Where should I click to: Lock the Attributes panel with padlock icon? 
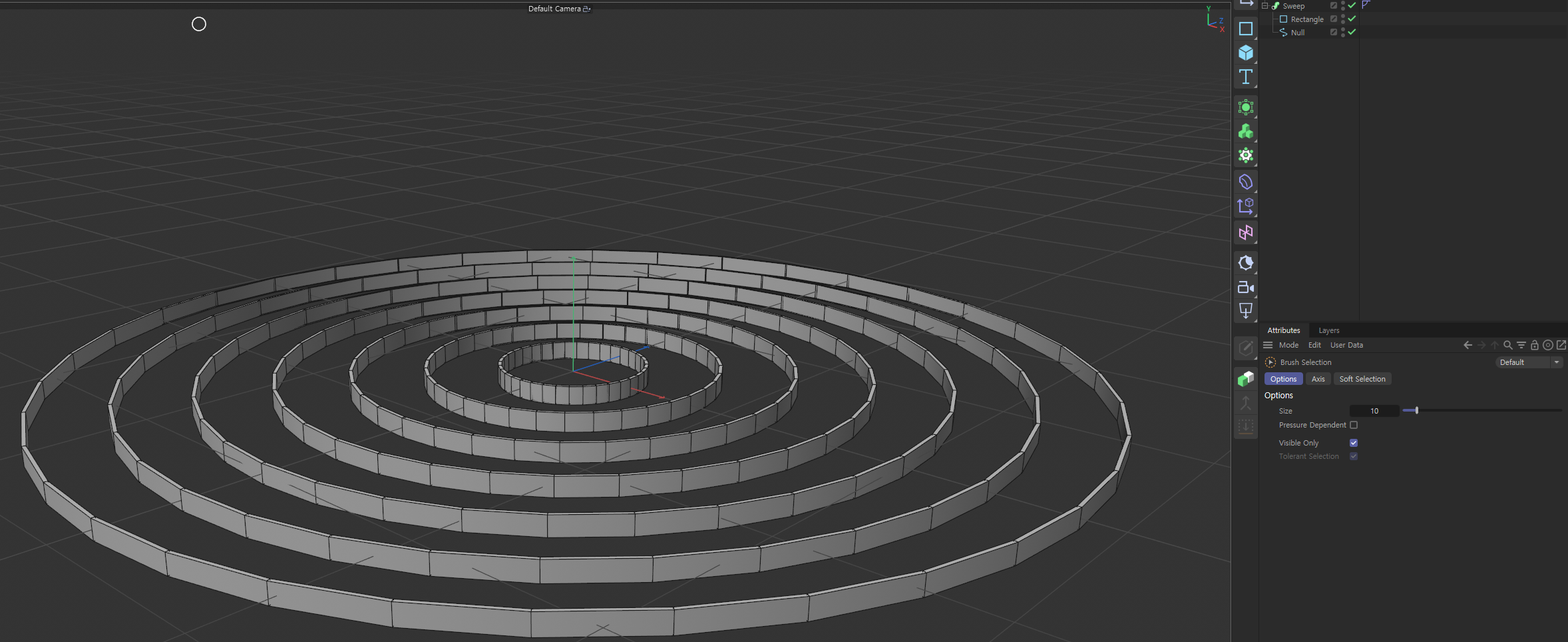pyautogui.click(x=1534, y=345)
